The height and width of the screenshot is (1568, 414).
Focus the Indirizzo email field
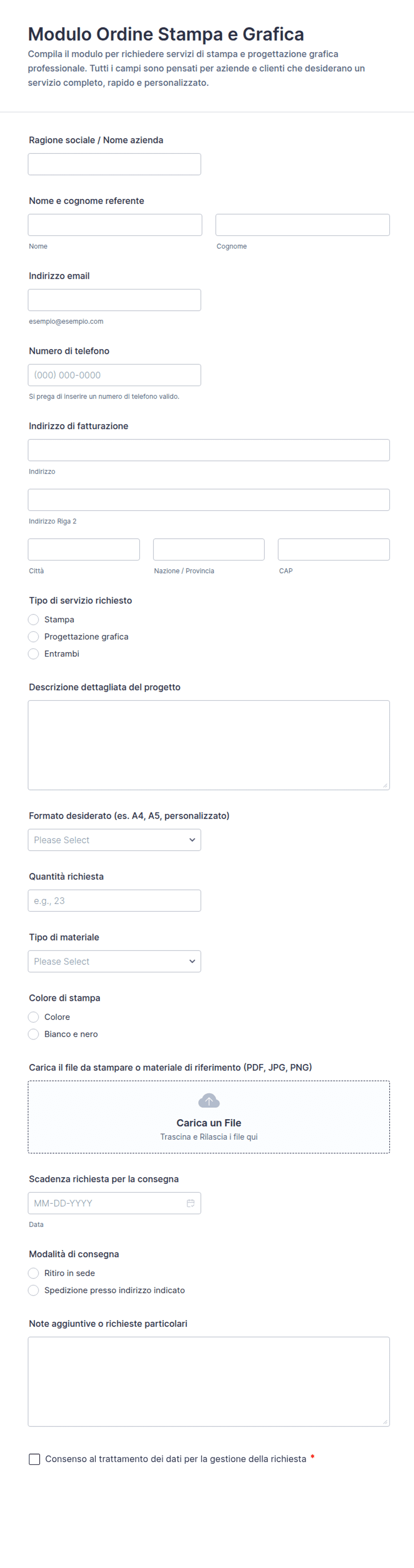coord(114,300)
